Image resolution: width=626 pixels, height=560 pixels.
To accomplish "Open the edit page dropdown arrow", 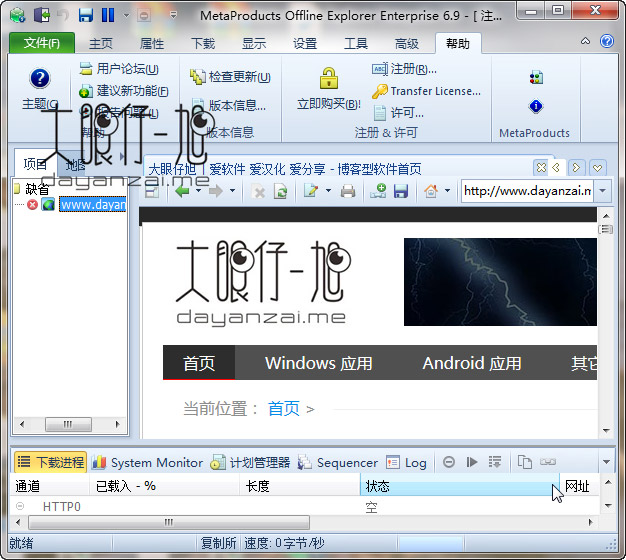I will [328, 191].
